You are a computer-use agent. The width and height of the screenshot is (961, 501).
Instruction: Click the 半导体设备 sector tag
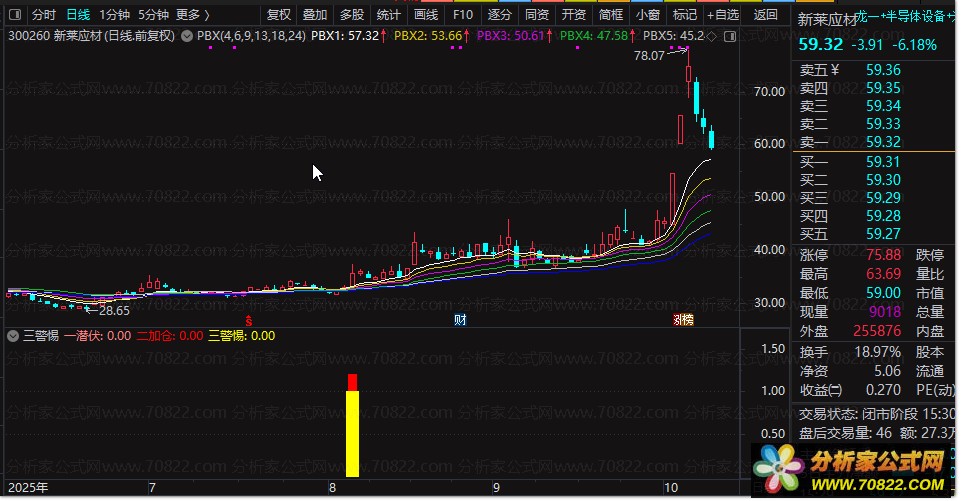coord(915,17)
